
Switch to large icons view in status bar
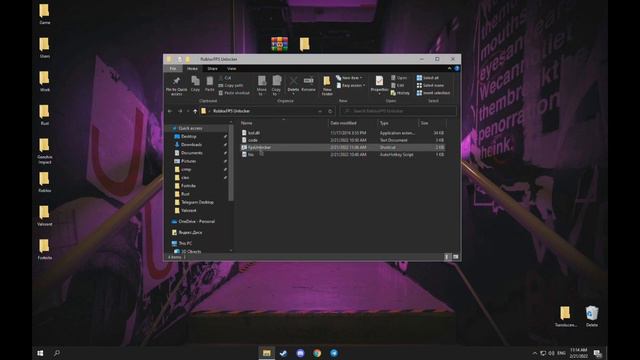[x=456, y=257]
